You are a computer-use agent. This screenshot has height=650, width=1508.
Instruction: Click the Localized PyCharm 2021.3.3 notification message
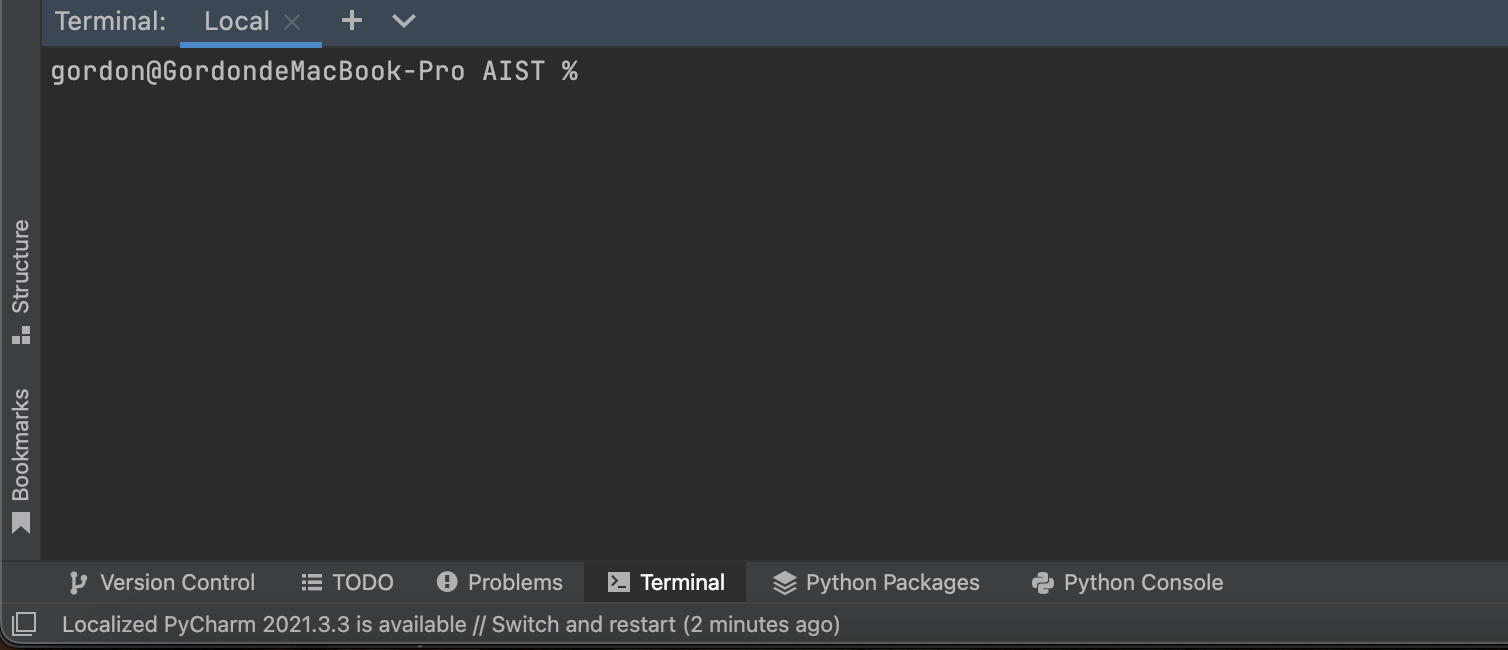pos(451,625)
